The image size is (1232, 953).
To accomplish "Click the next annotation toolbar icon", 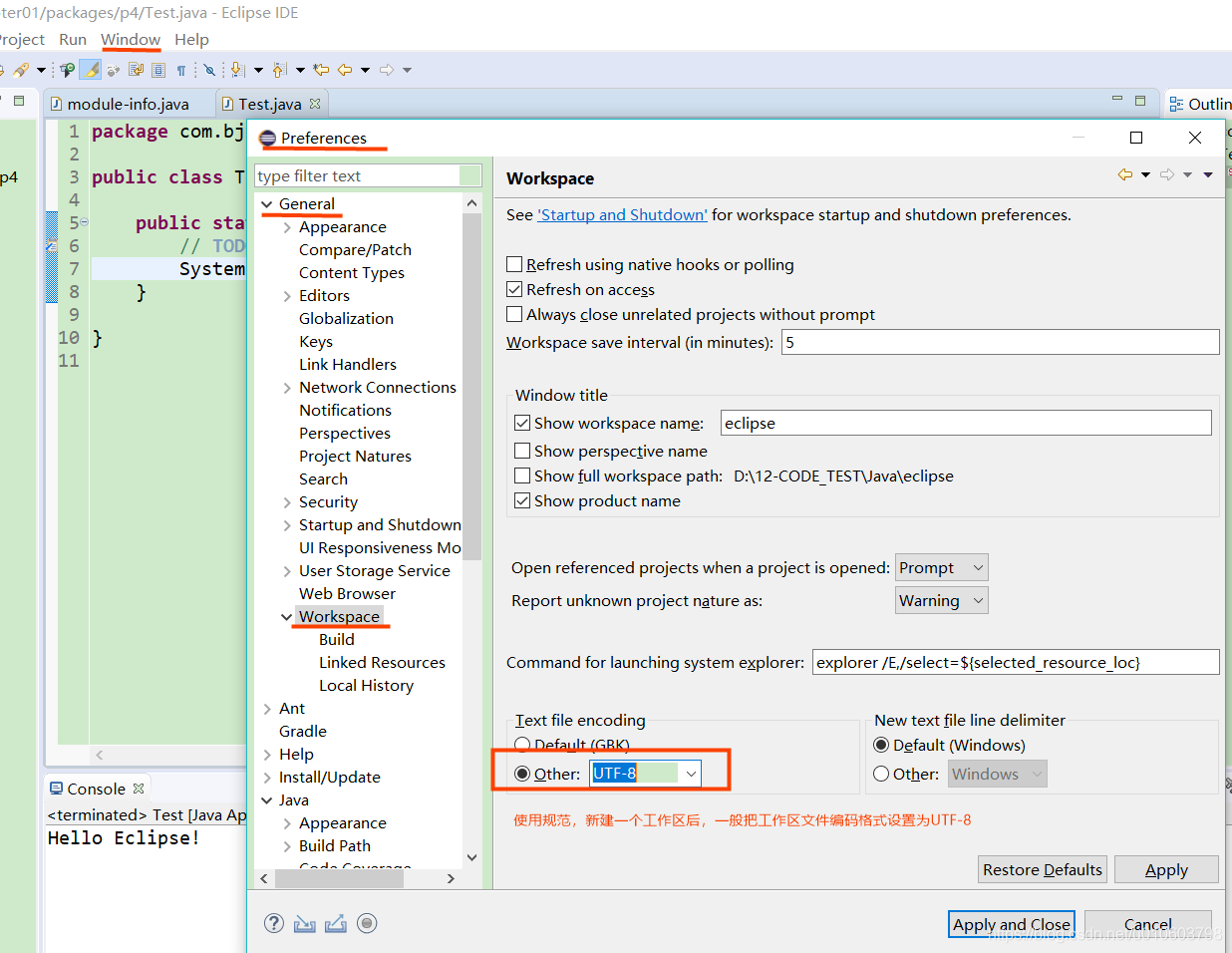I will [x=237, y=70].
